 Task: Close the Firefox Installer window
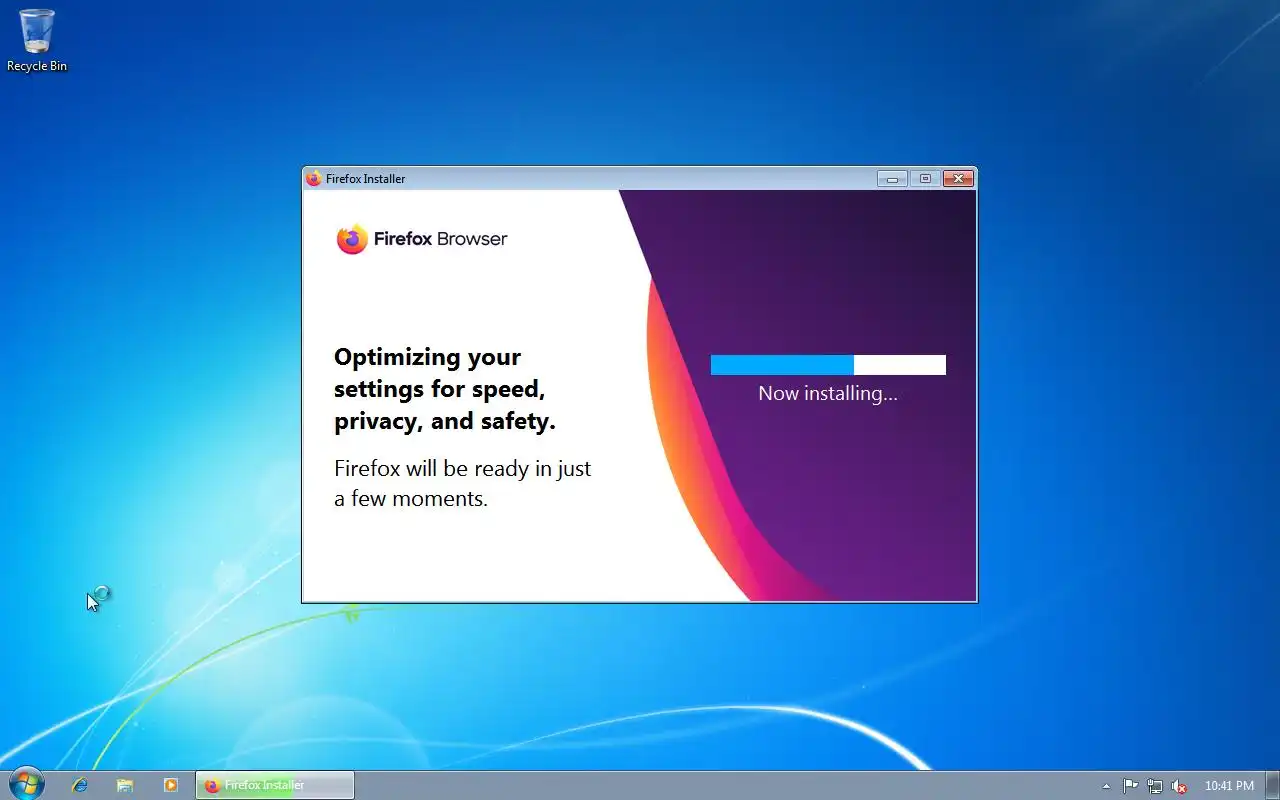point(958,179)
